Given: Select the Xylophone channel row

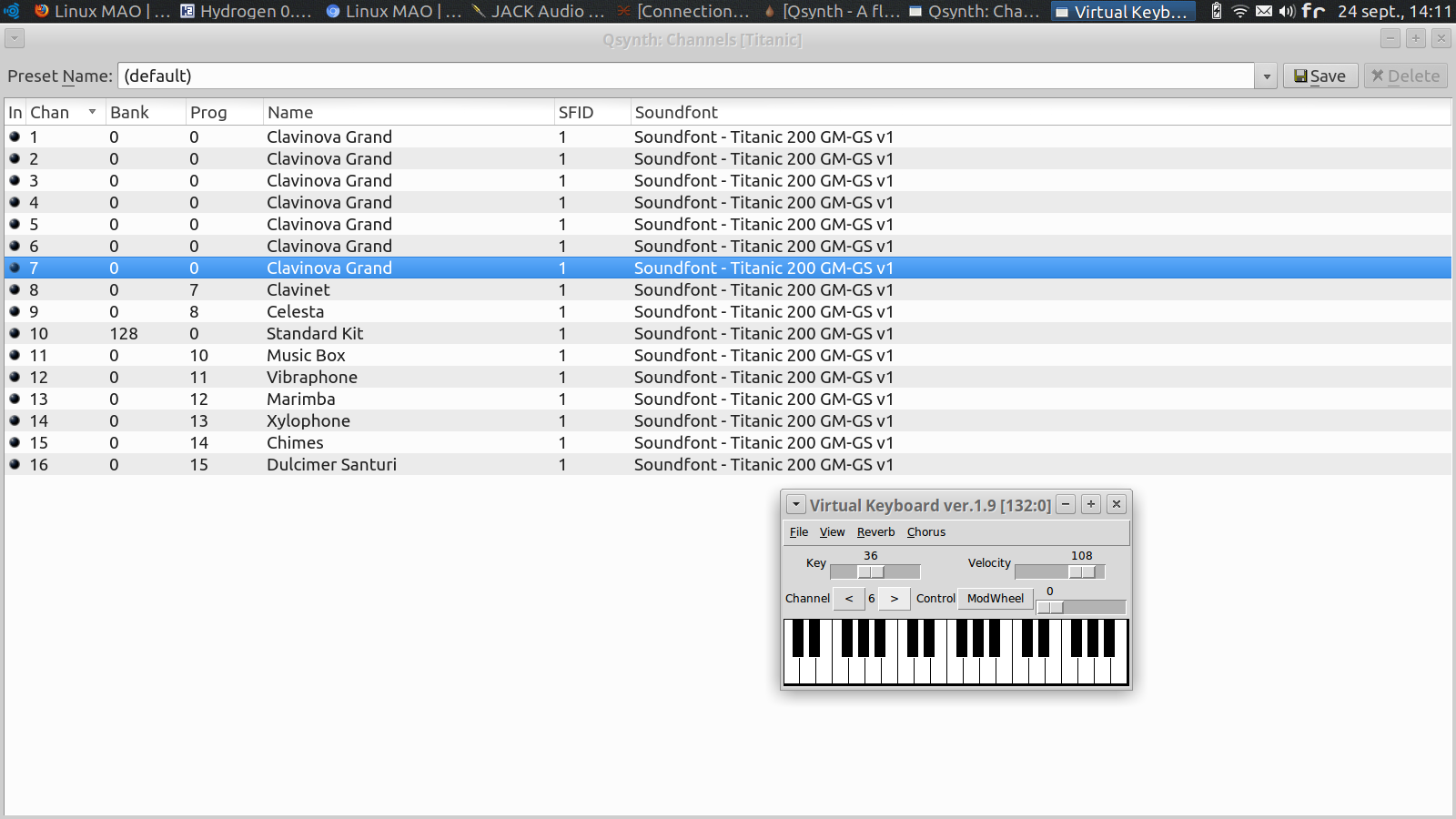Looking at the screenshot, I should click(x=727, y=420).
